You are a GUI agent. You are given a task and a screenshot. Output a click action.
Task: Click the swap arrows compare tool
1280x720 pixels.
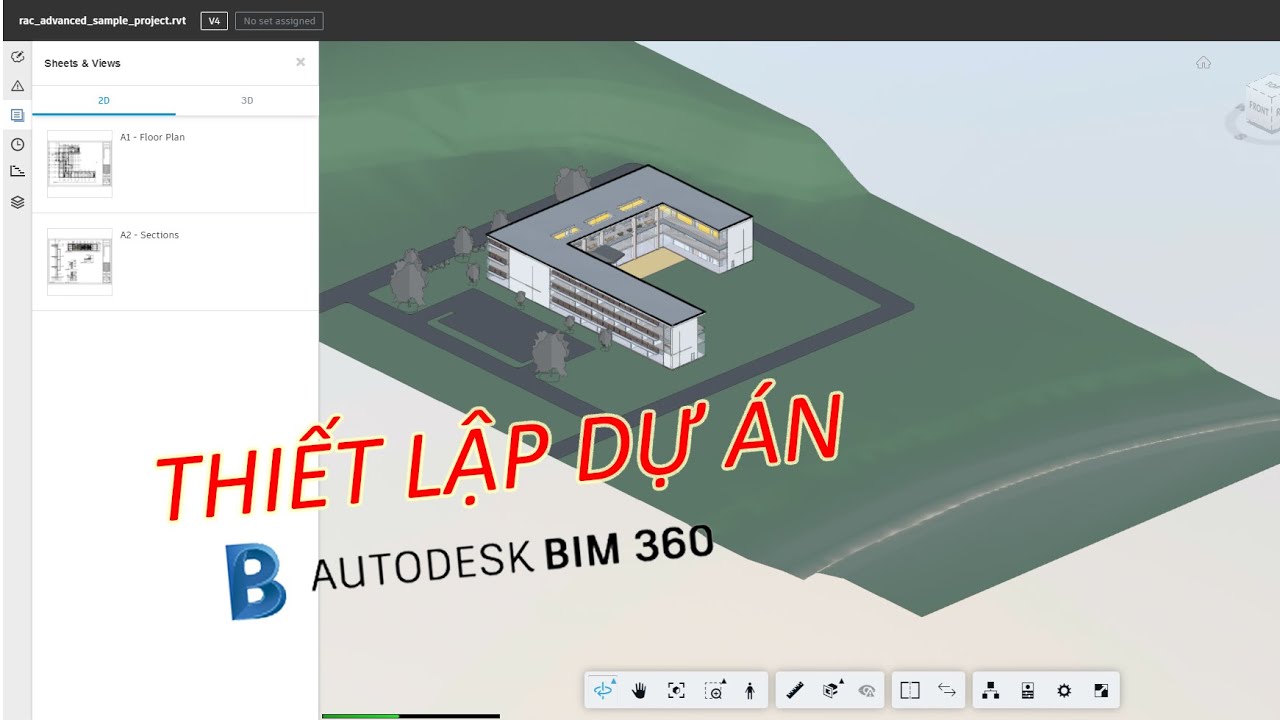pos(947,690)
